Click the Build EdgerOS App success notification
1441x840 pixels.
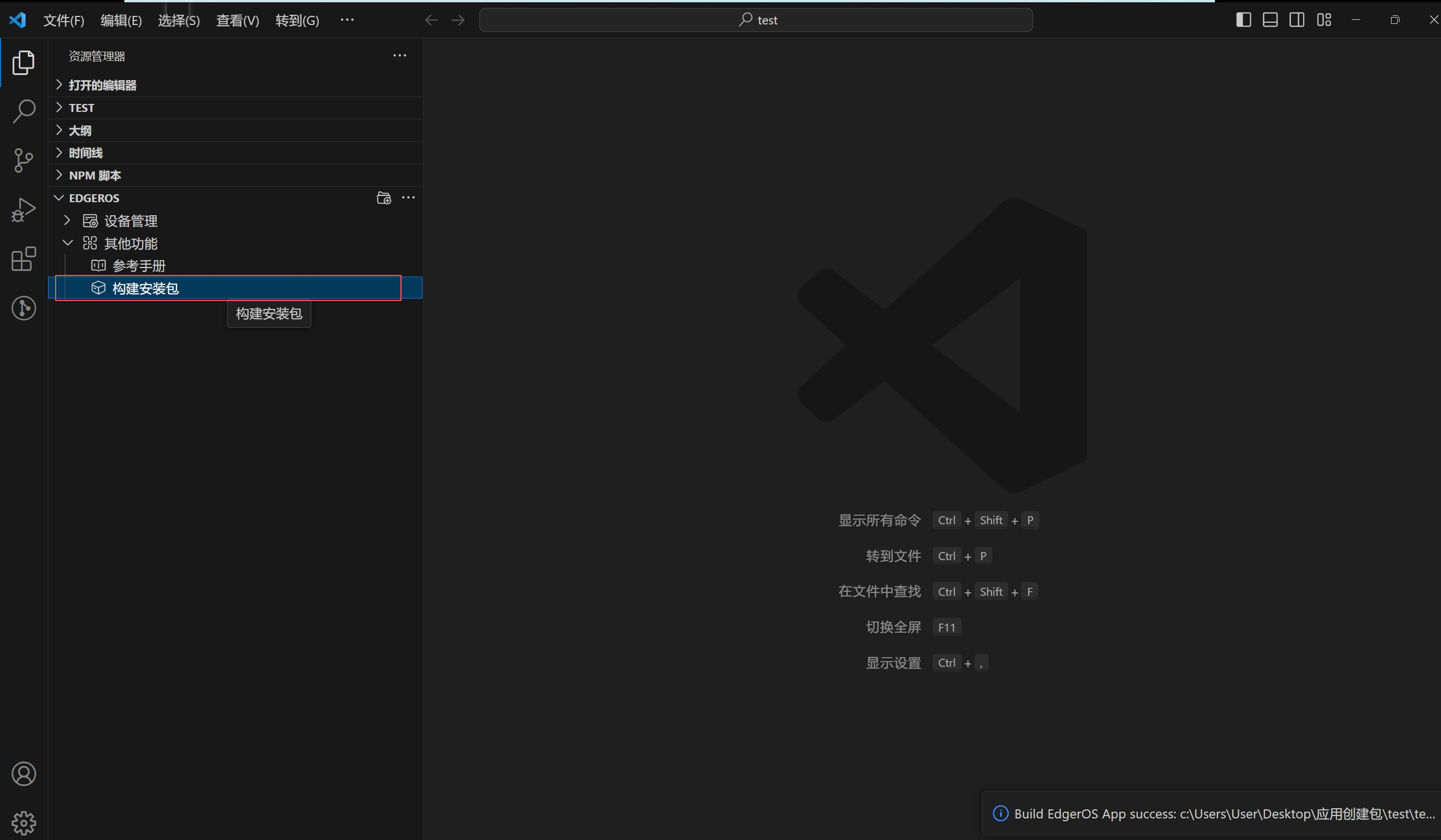click(1211, 813)
